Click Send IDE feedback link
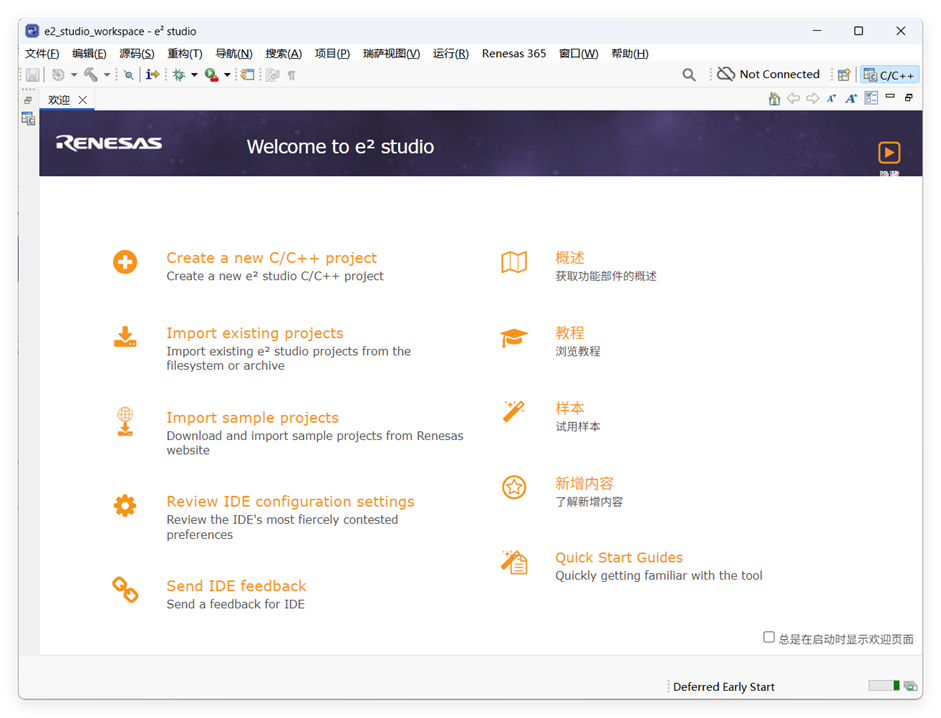This screenshot has height=718, width=941. point(236,586)
